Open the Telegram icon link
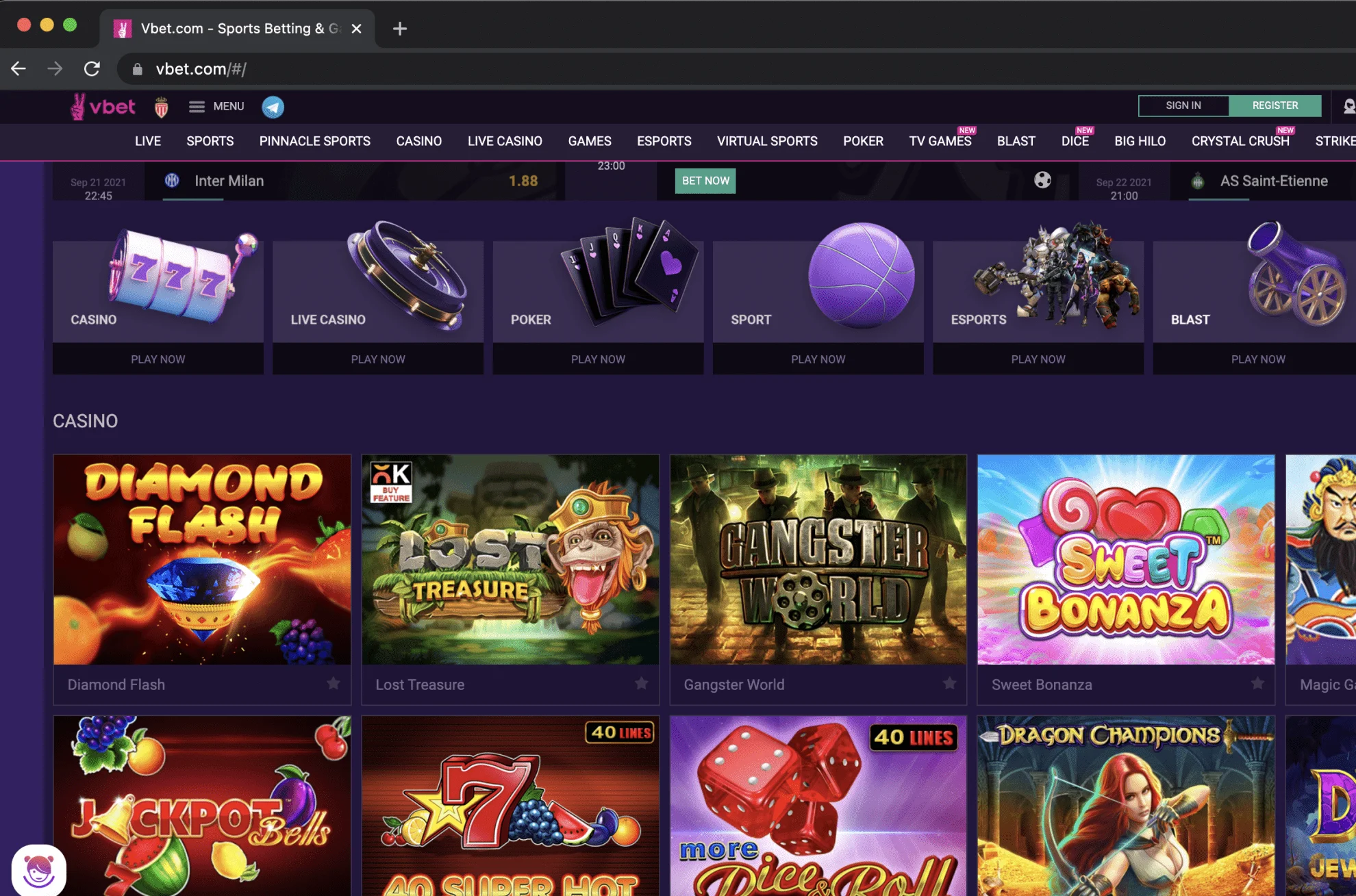The width and height of the screenshot is (1356, 896). tap(273, 107)
